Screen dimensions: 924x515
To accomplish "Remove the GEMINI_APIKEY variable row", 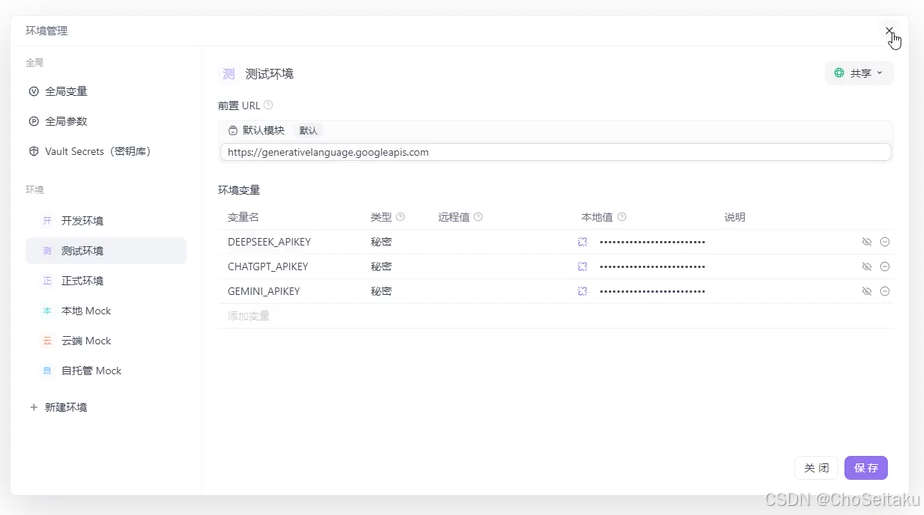I will (885, 291).
